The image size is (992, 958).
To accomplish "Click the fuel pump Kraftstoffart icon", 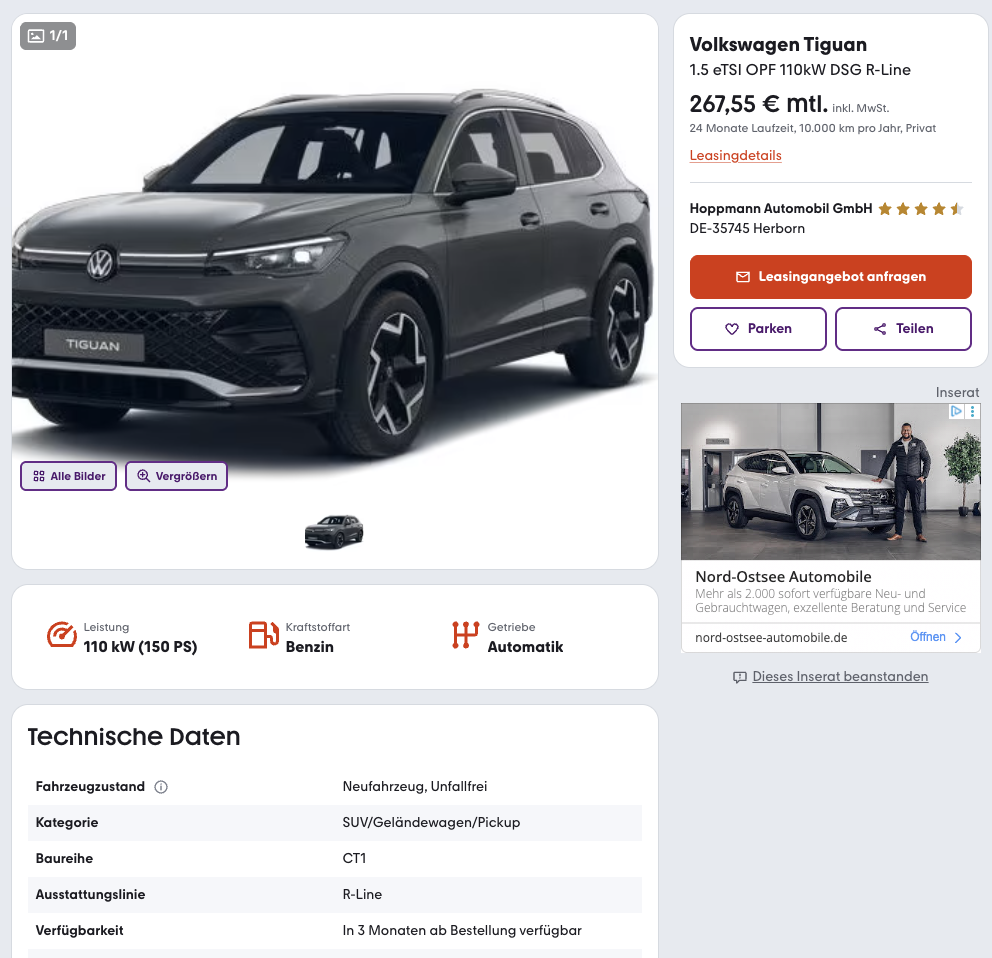I will pos(263,635).
